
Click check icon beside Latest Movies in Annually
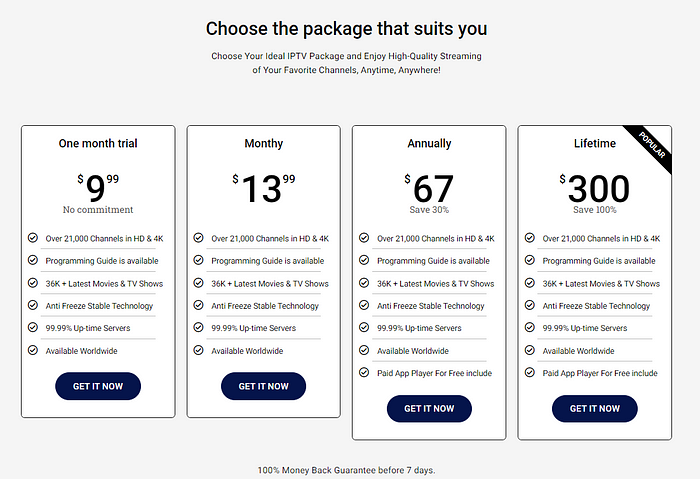point(364,283)
